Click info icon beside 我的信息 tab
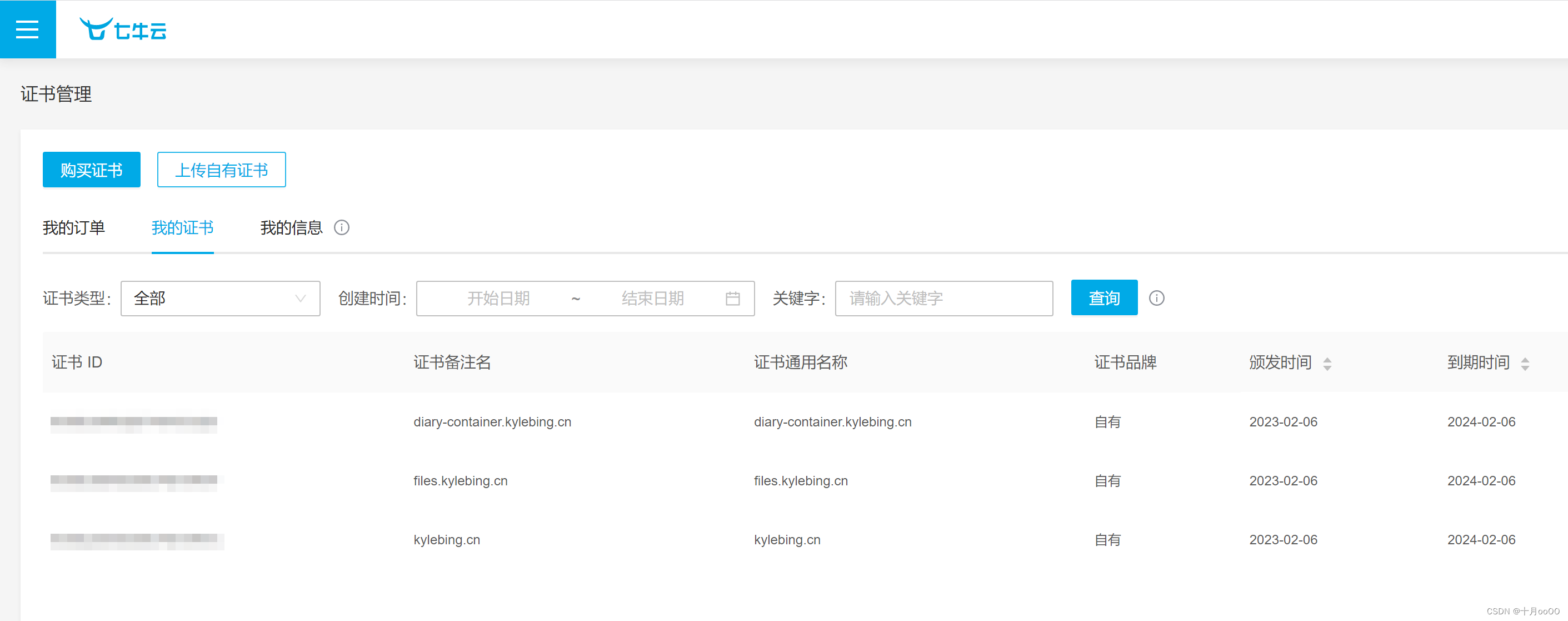Viewport: 1568px width, 621px height. click(342, 228)
